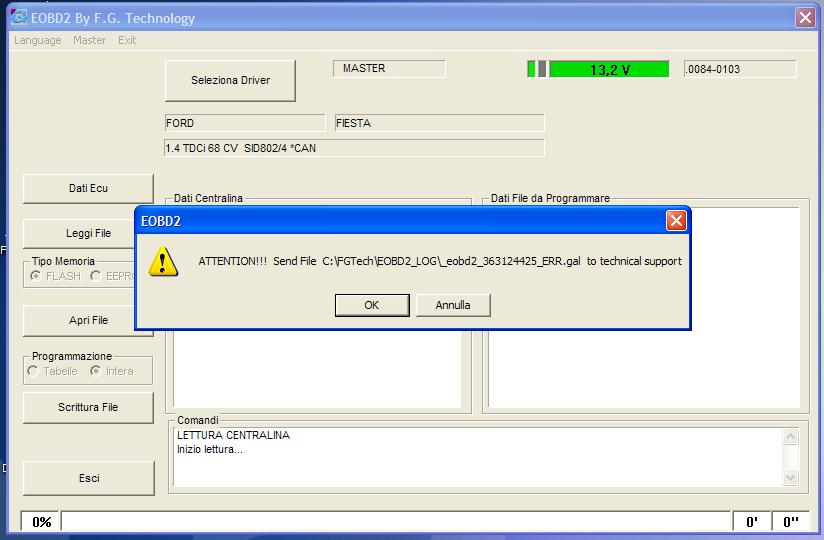
Task: Close the main EOBD2 window
Action: pos(805,17)
